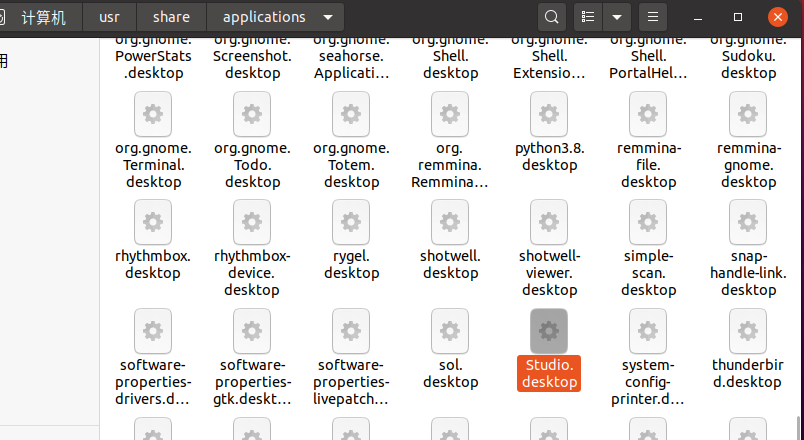The height and width of the screenshot is (440, 804).
Task: Click the vertical scrollbar in the file view
Action: coord(799,428)
